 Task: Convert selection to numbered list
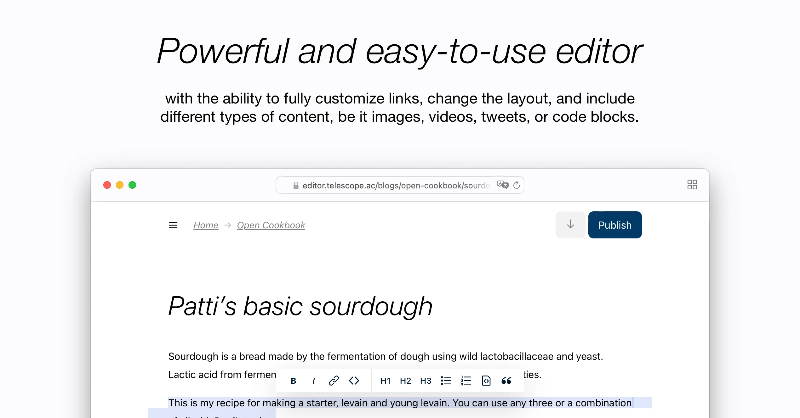click(466, 381)
